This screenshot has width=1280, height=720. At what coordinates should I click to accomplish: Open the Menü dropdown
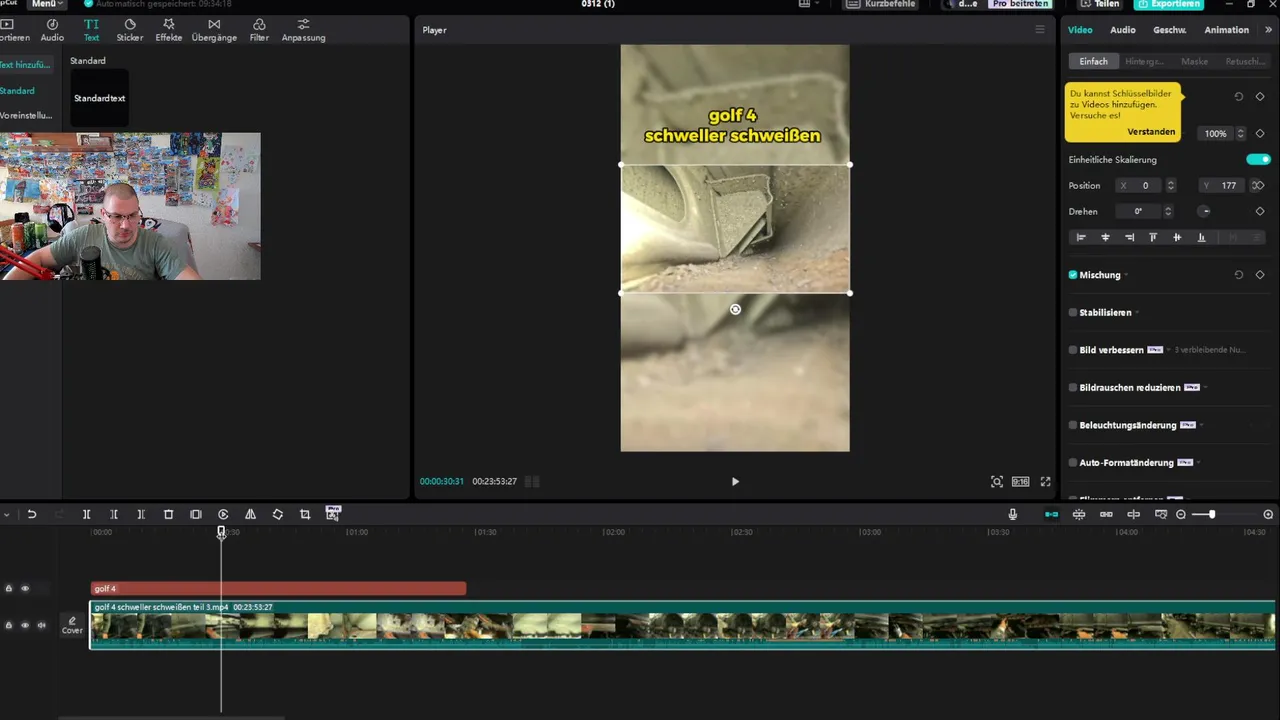tap(47, 4)
